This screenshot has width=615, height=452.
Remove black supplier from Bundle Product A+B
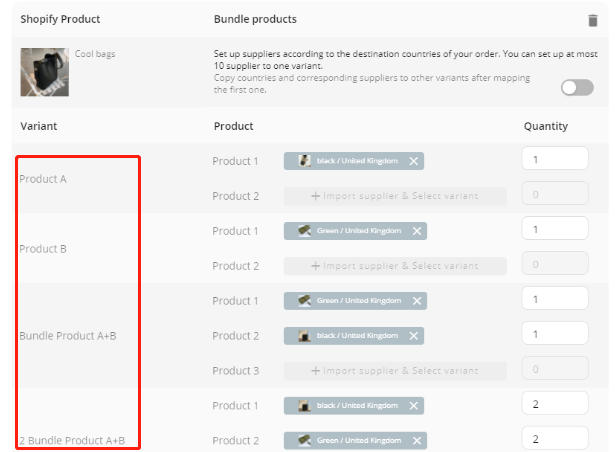coord(414,336)
